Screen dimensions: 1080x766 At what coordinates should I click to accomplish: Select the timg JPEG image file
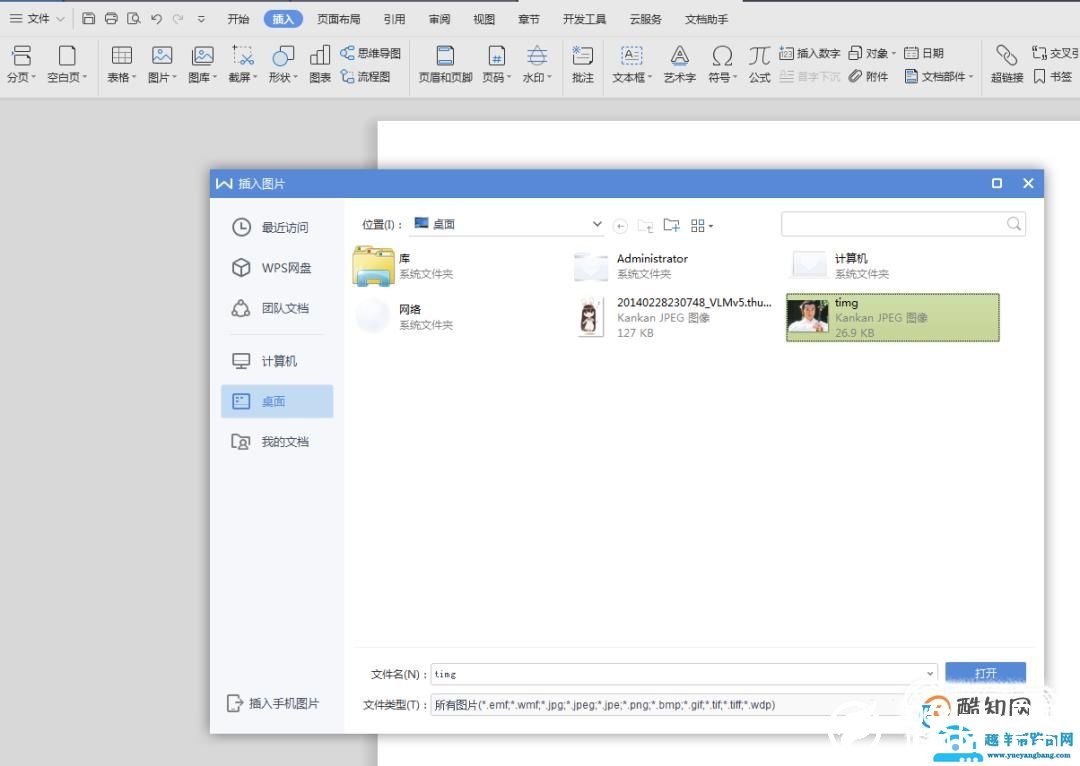click(893, 318)
